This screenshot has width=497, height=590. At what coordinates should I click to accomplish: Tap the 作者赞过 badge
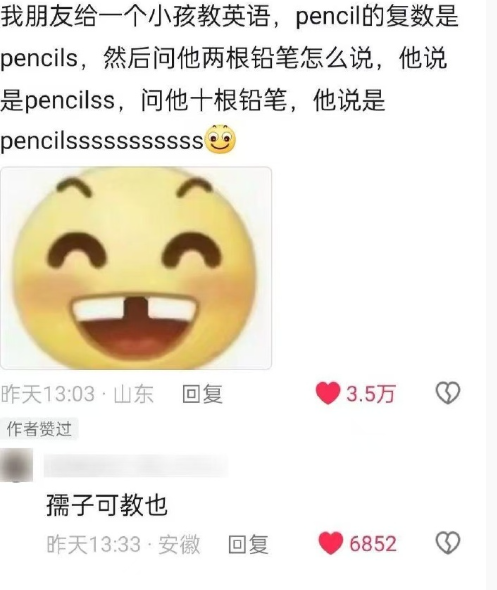[39, 429]
